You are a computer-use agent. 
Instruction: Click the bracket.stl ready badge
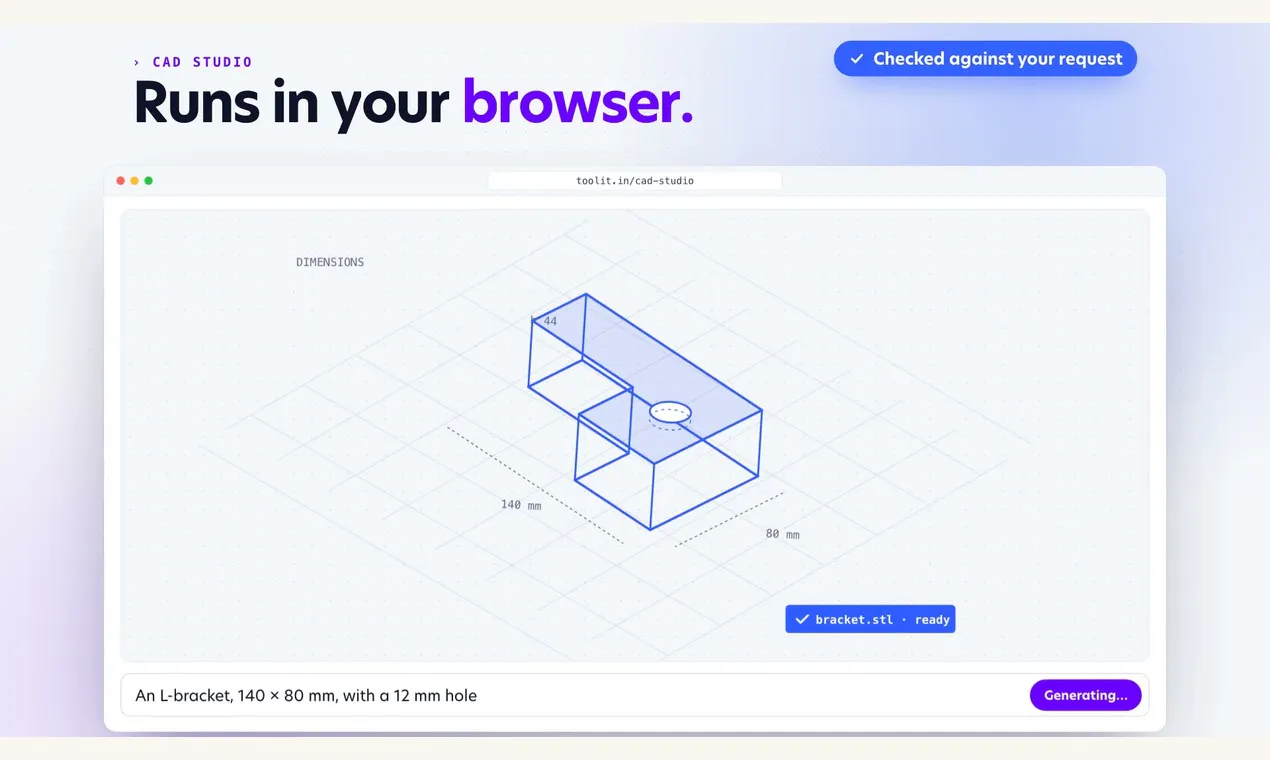point(870,620)
